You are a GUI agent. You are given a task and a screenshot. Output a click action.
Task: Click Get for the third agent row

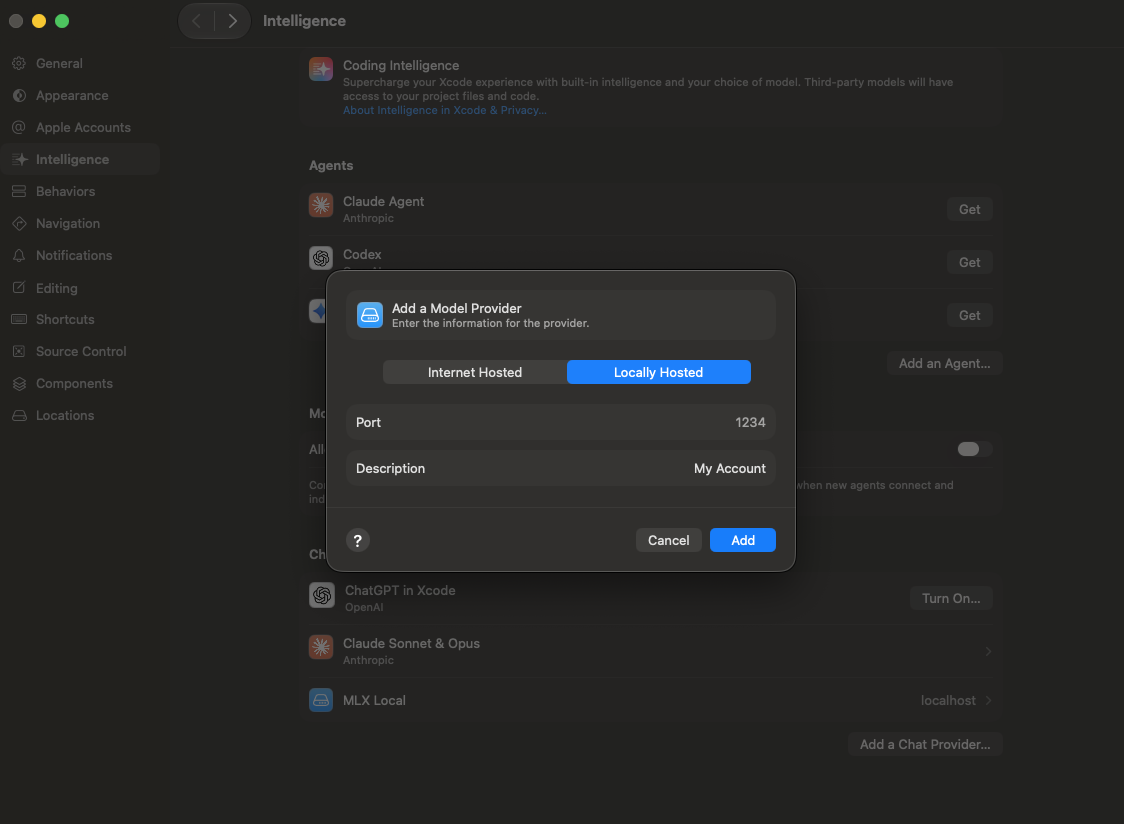coord(969,316)
